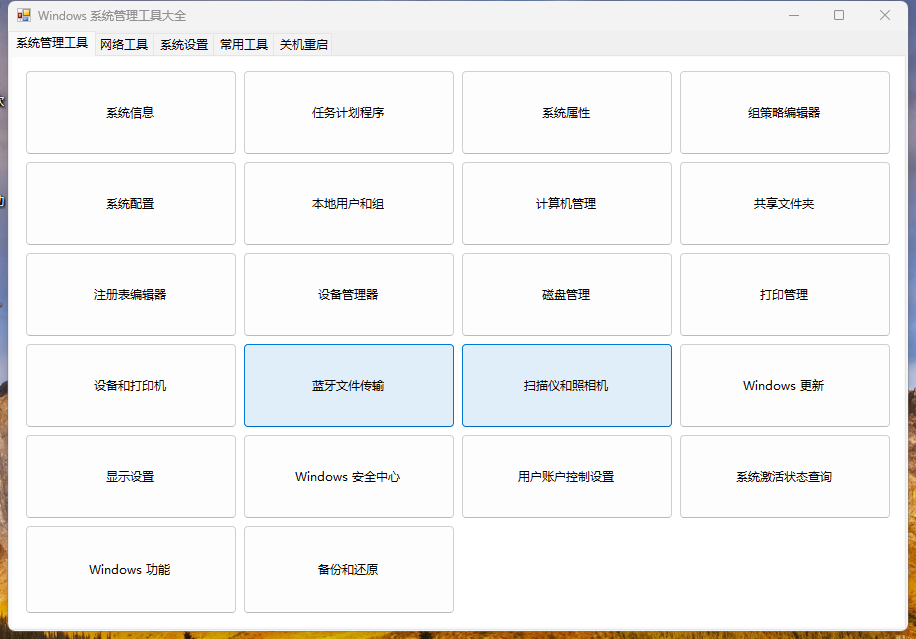
Task: Click the 蓝牙文件传输 button
Action: click(348, 386)
